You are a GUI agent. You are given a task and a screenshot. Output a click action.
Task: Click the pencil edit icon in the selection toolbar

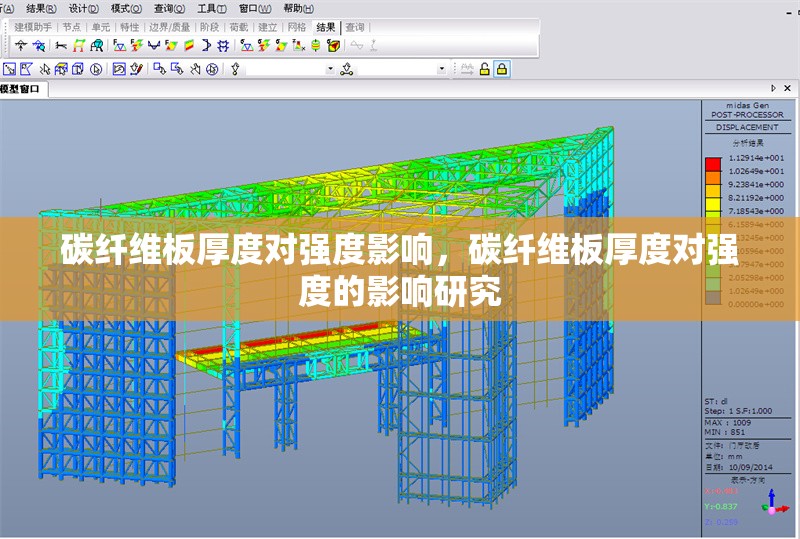[135, 69]
